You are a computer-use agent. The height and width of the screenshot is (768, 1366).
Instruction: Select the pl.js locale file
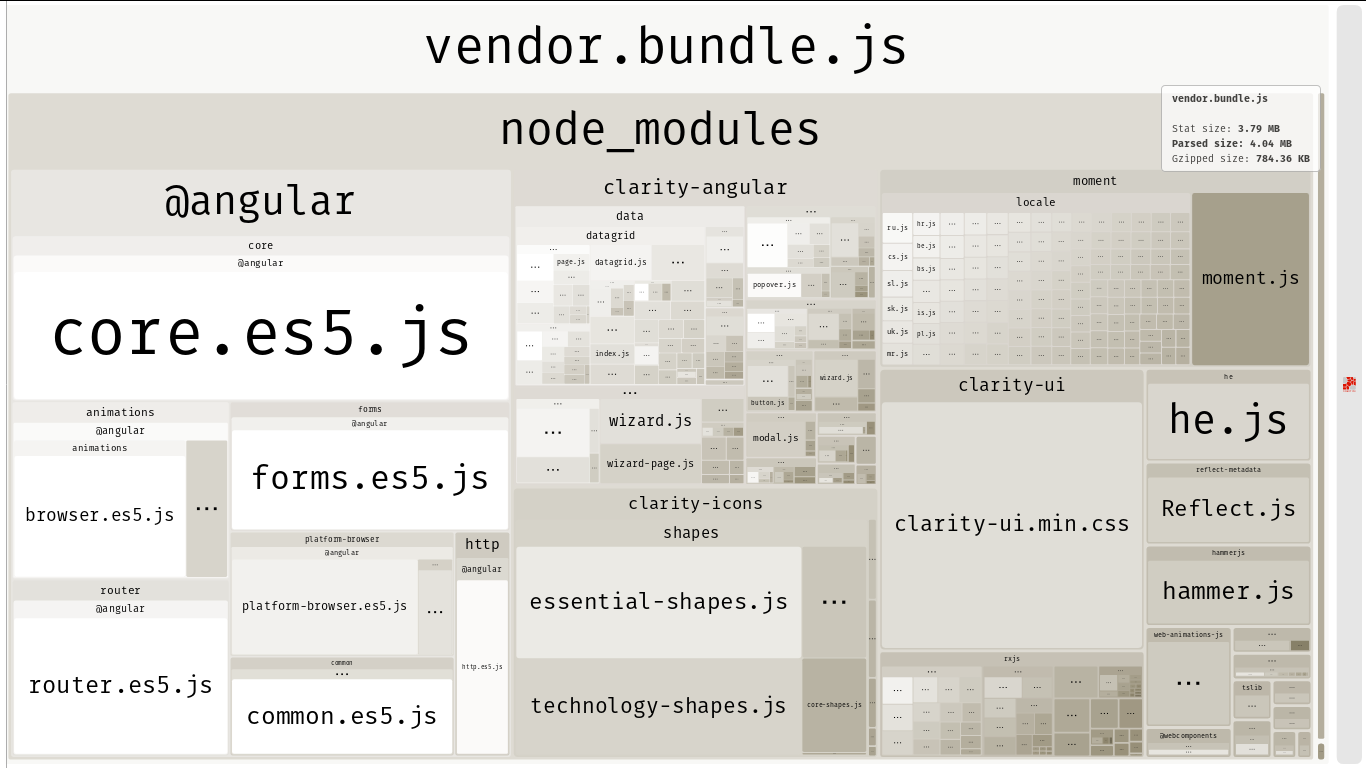pyautogui.click(x=926, y=335)
